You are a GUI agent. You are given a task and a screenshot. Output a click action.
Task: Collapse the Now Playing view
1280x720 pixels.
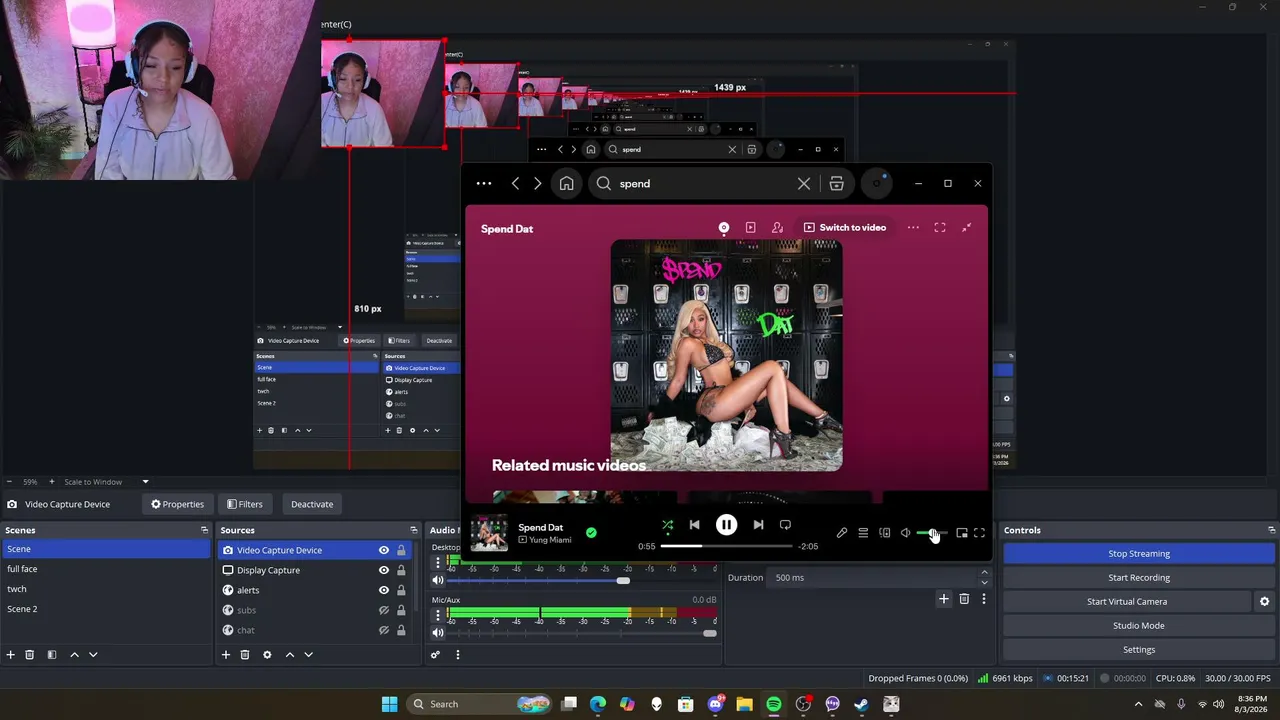tap(966, 228)
